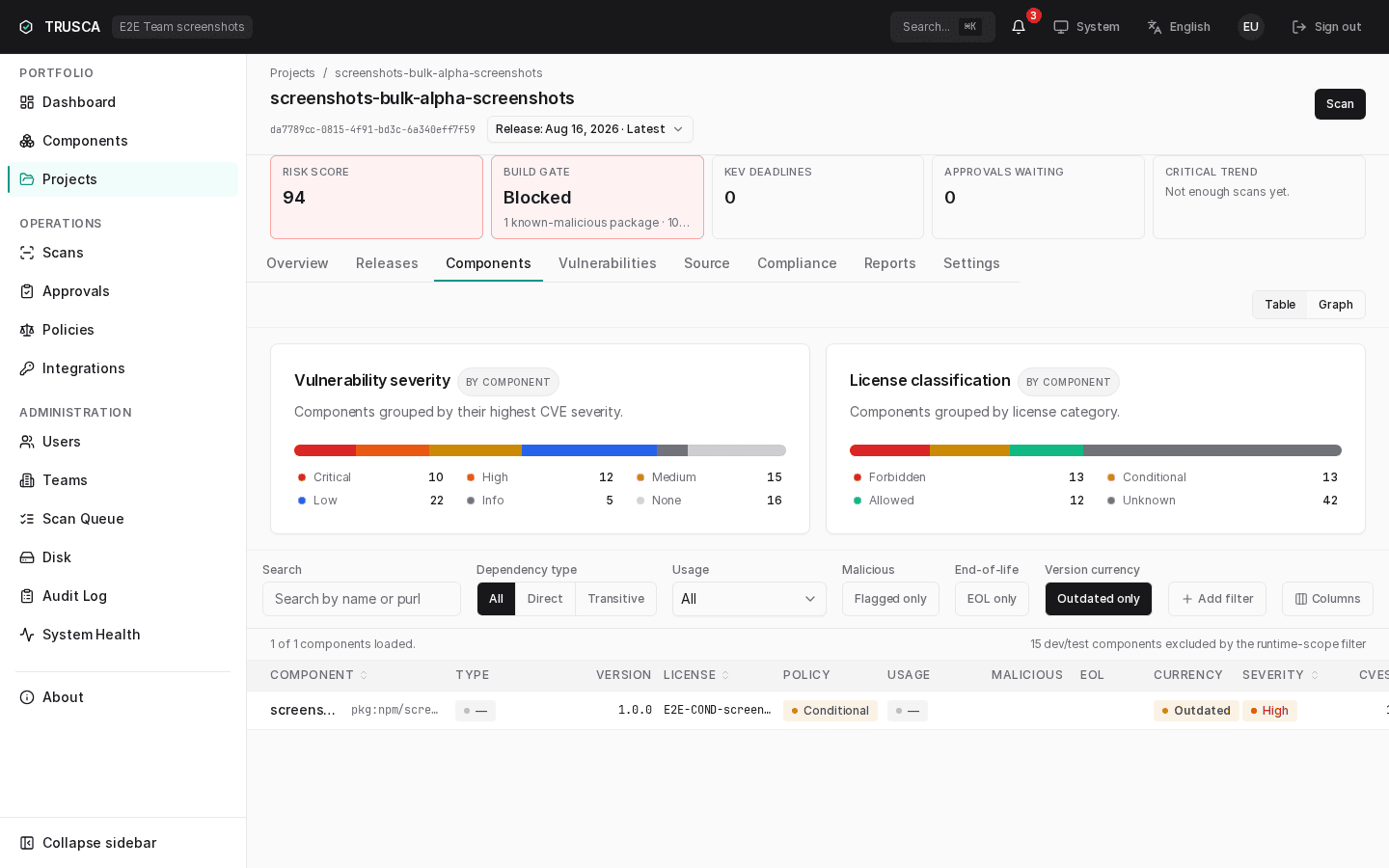Click the Projects folder icon
The width and height of the screenshot is (1389, 868).
point(27,179)
